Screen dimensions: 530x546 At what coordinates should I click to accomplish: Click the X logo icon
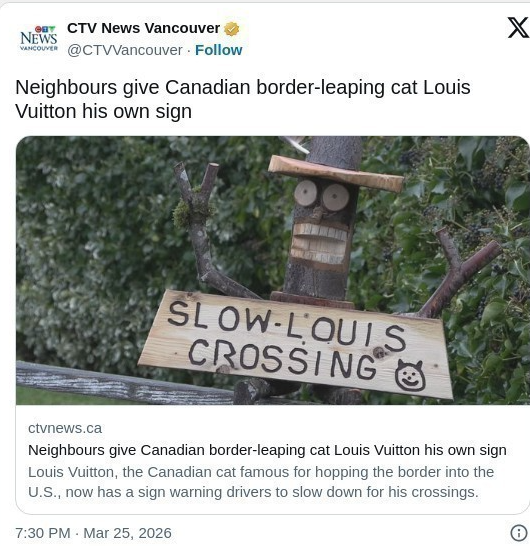[x=518, y=28]
